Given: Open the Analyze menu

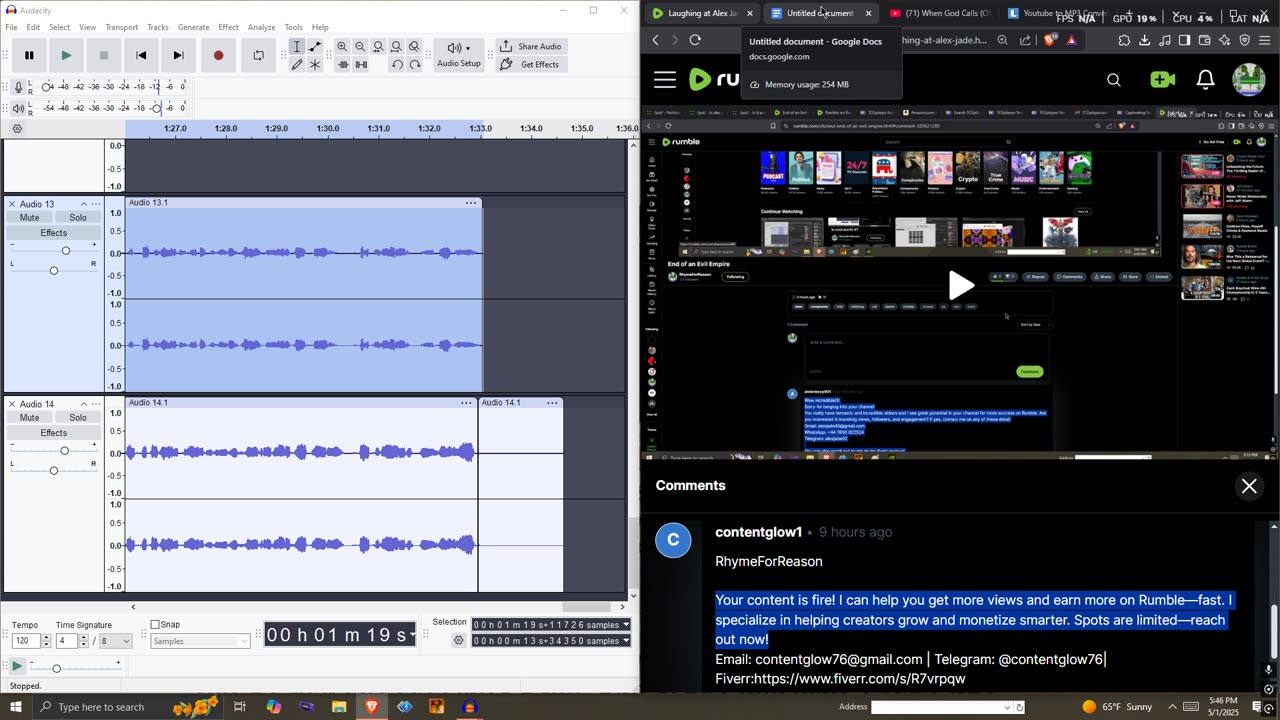Looking at the screenshot, I should (x=262, y=27).
